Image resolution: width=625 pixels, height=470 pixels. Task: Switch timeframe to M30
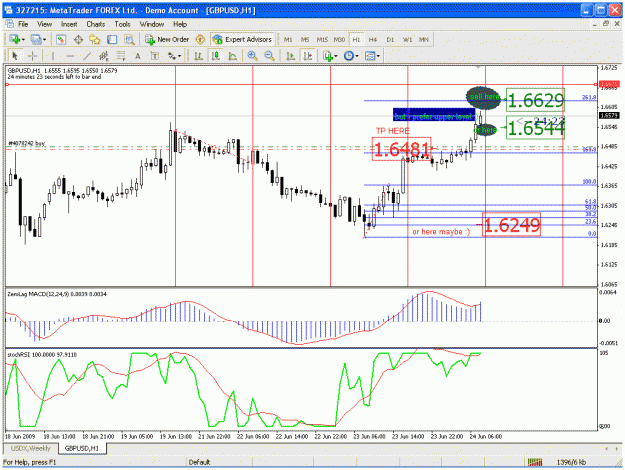[339, 39]
